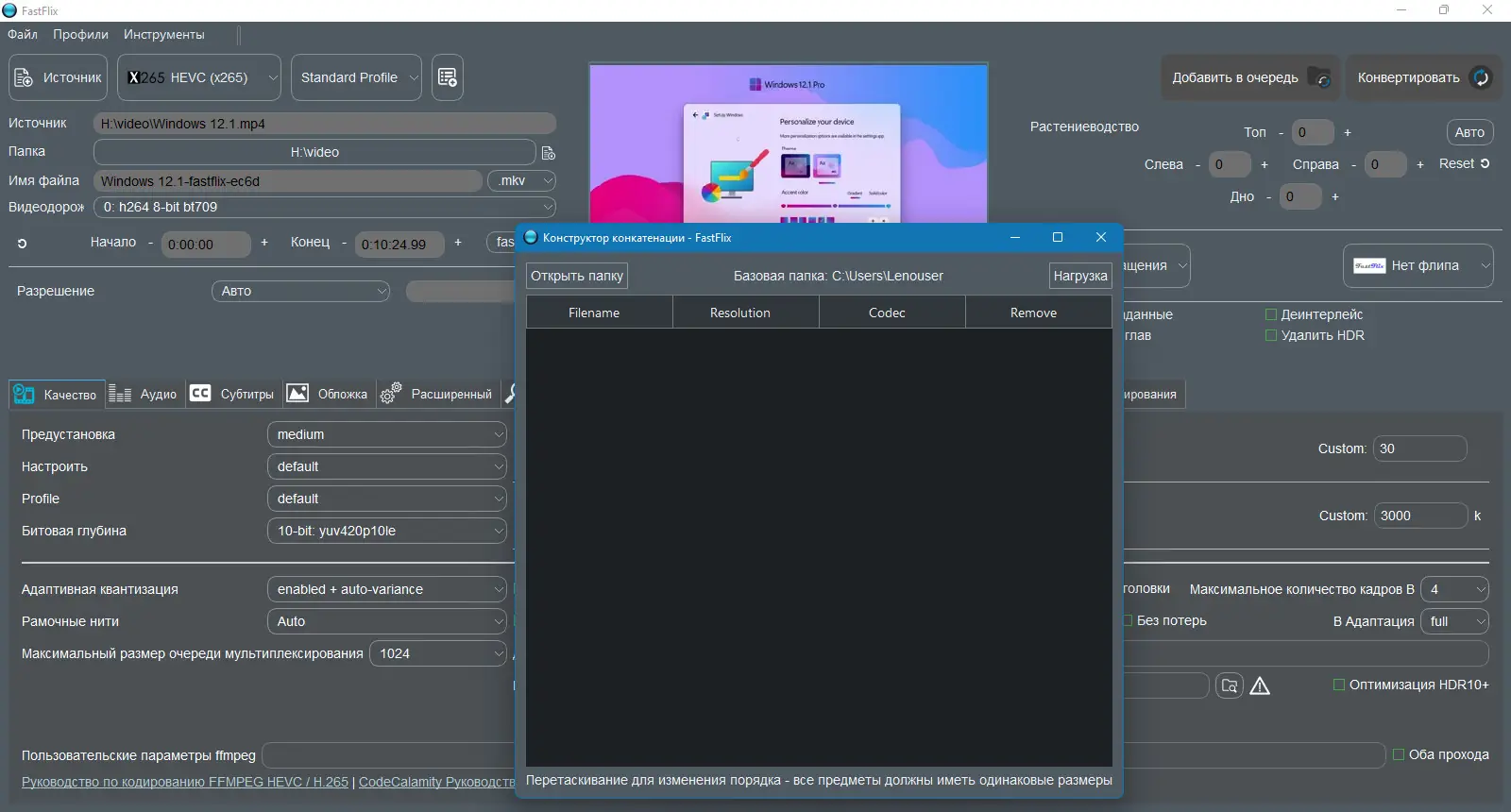This screenshot has height=812, width=1511.
Task: Enable the Удалить HDR checkbox
Action: pyautogui.click(x=1271, y=335)
